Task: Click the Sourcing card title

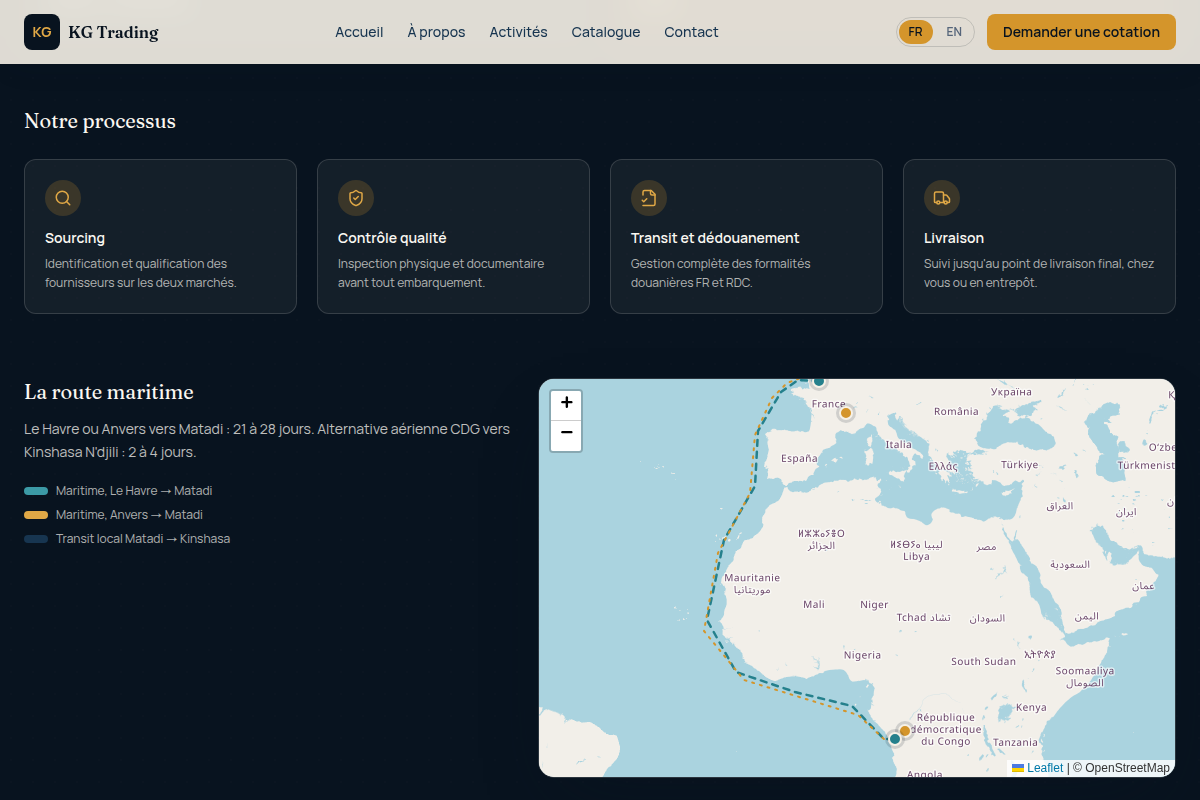Action: (75, 238)
